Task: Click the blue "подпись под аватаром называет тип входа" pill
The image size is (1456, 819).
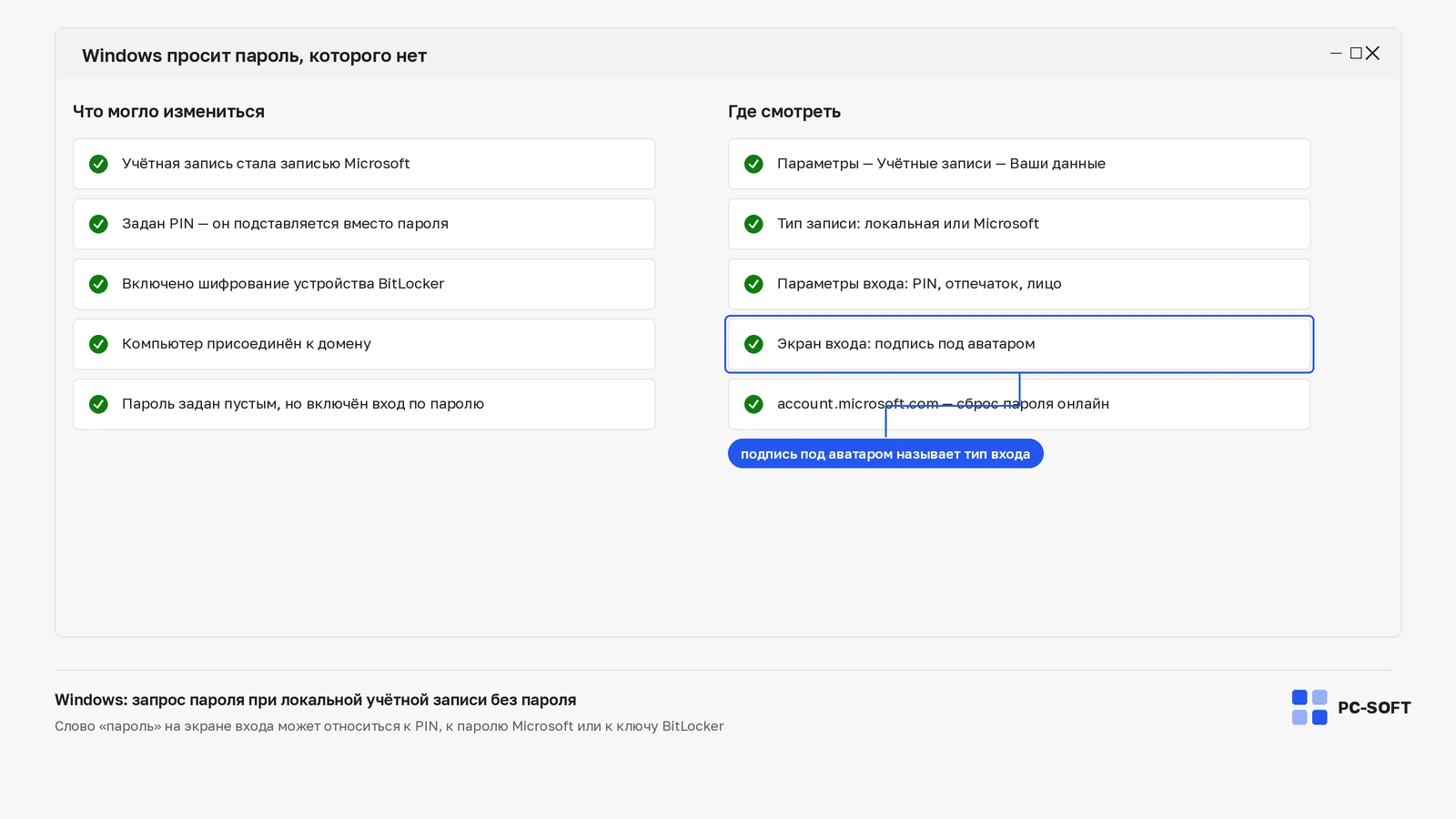Action: [885, 454]
